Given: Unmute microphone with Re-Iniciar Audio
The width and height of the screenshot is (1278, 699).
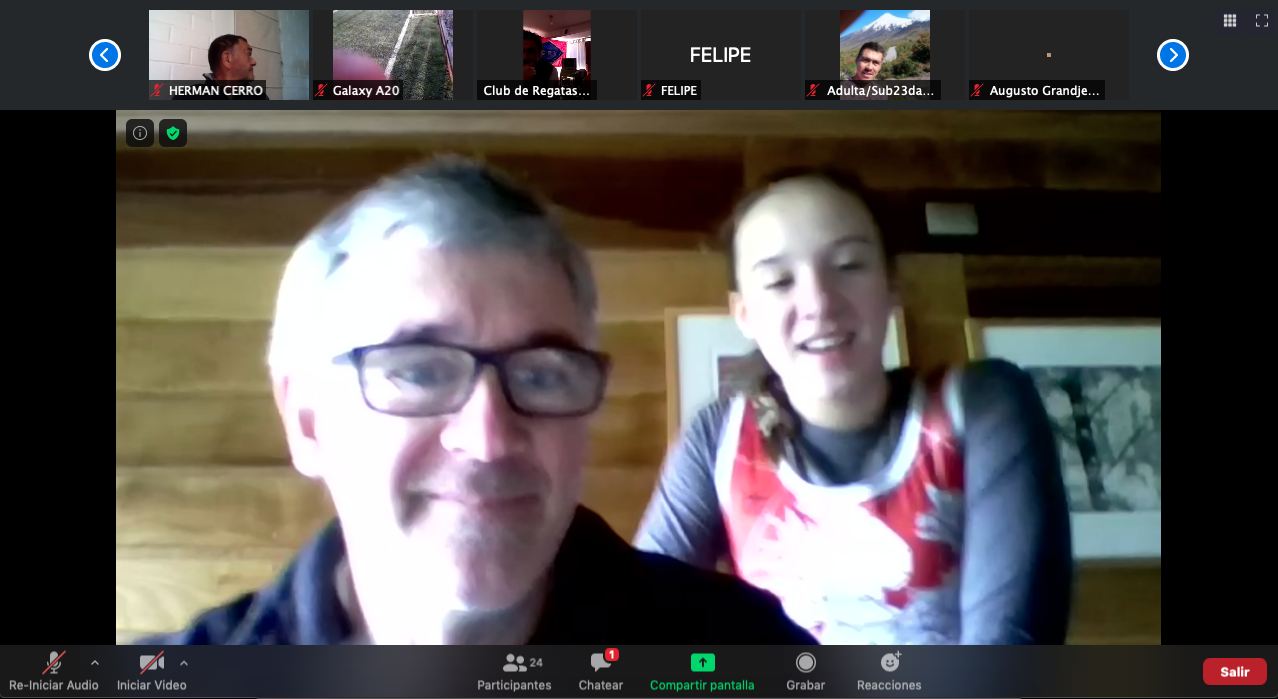Looking at the screenshot, I should click(x=54, y=671).
